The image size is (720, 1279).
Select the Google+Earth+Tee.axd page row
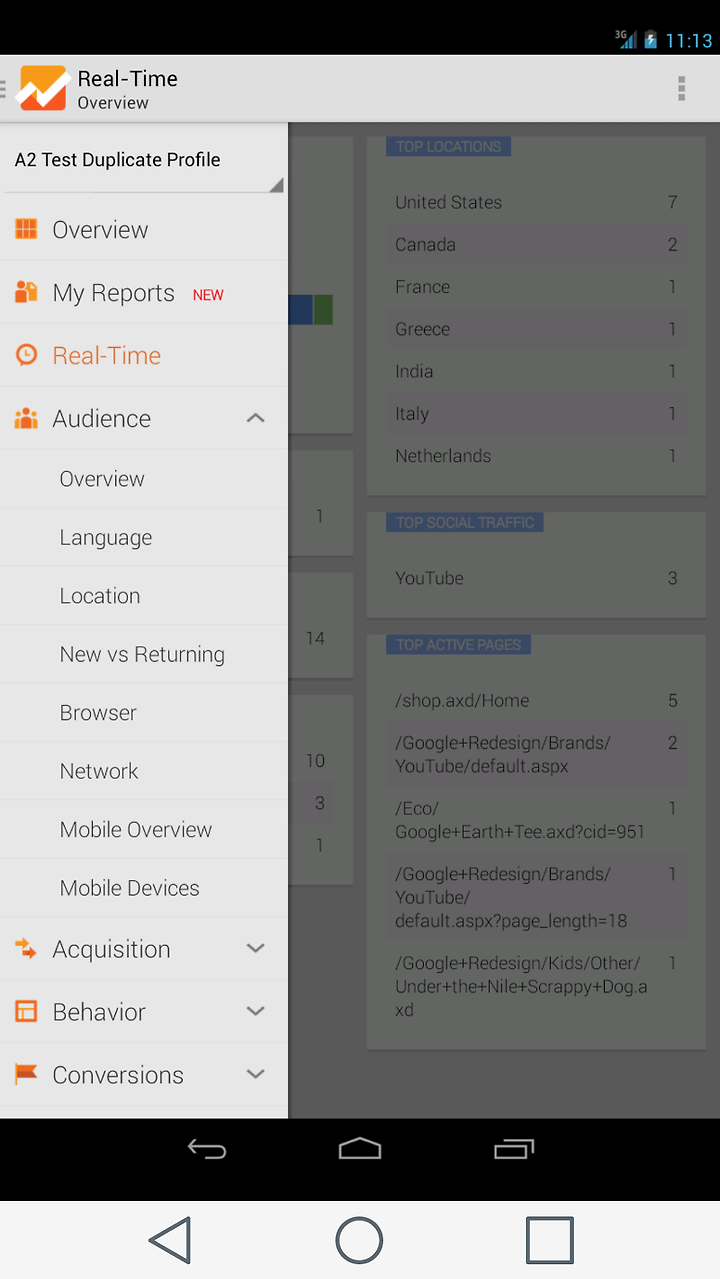(536, 820)
